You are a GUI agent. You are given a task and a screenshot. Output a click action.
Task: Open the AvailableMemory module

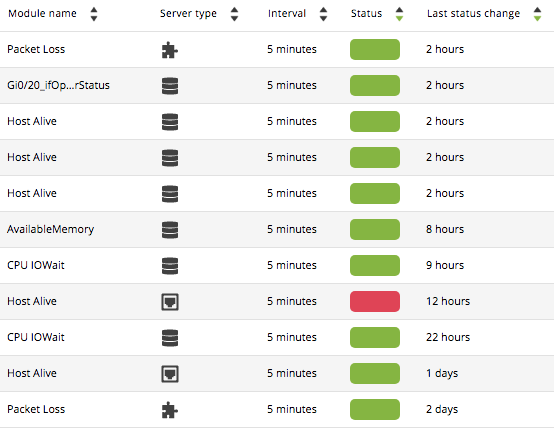[x=51, y=229]
